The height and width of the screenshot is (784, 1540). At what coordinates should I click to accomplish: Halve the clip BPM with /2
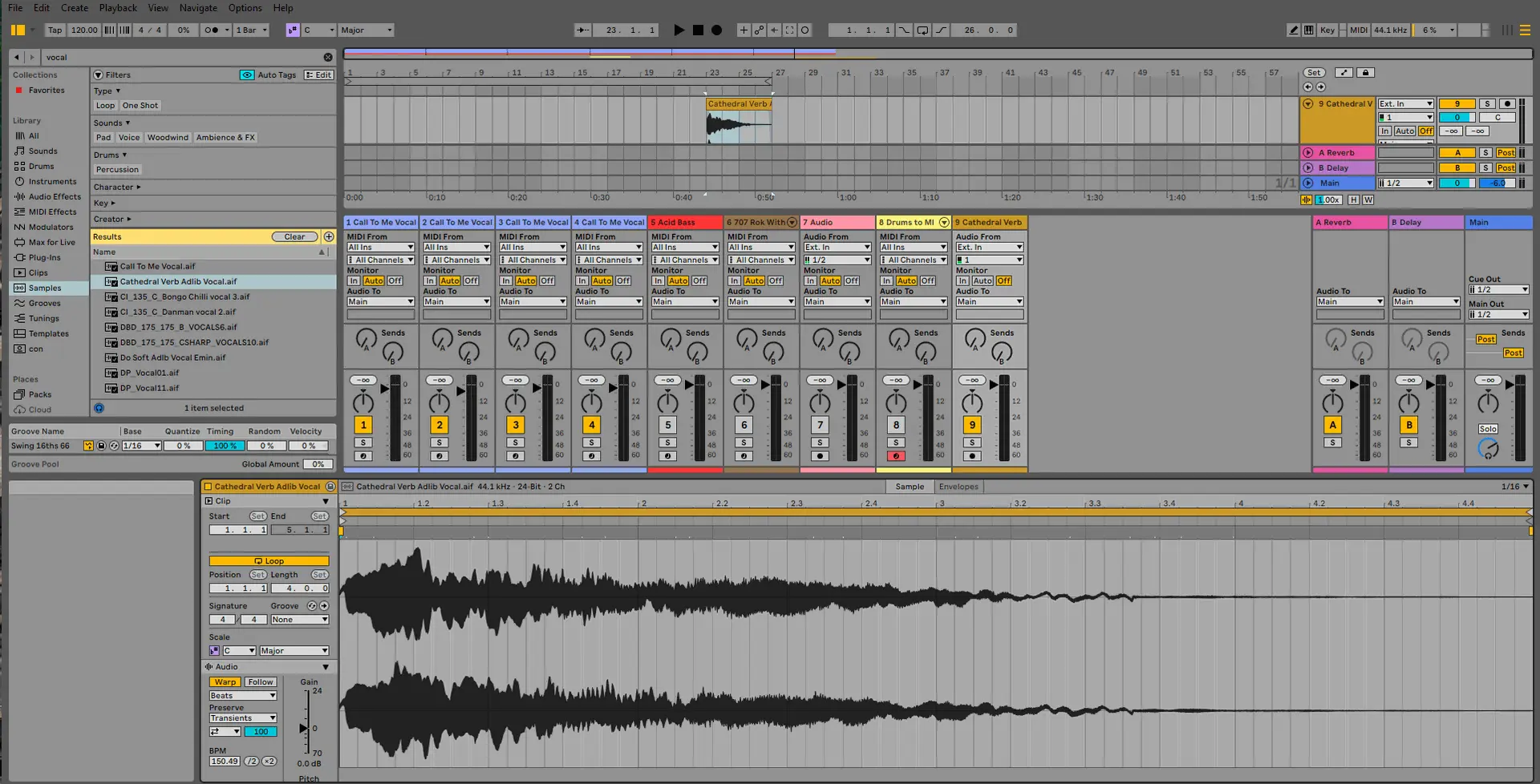click(x=251, y=761)
